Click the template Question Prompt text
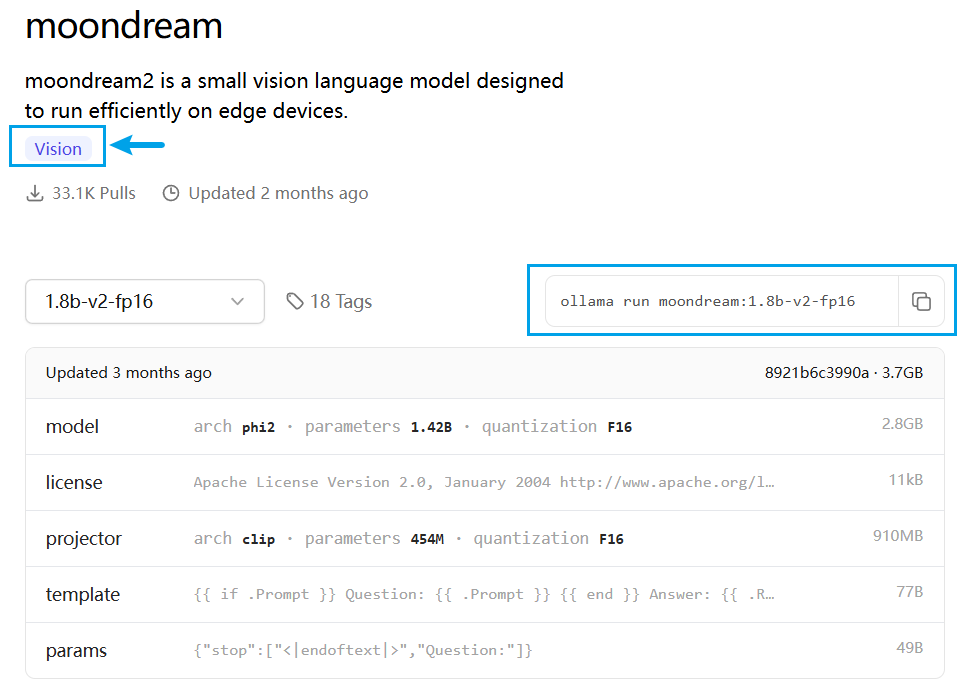 (x=484, y=595)
